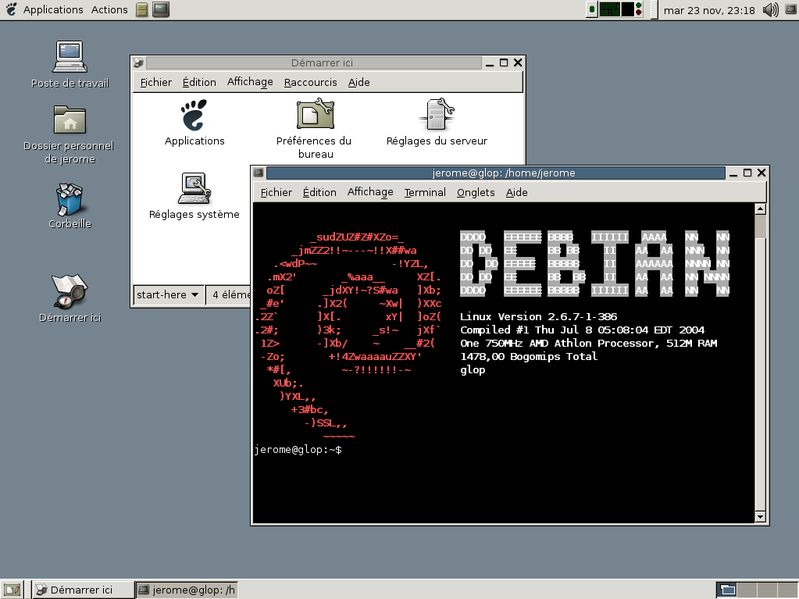Select third workspace in workspace switcher
The width and height of the screenshot is (799, 599).
(x=768, y=590)
